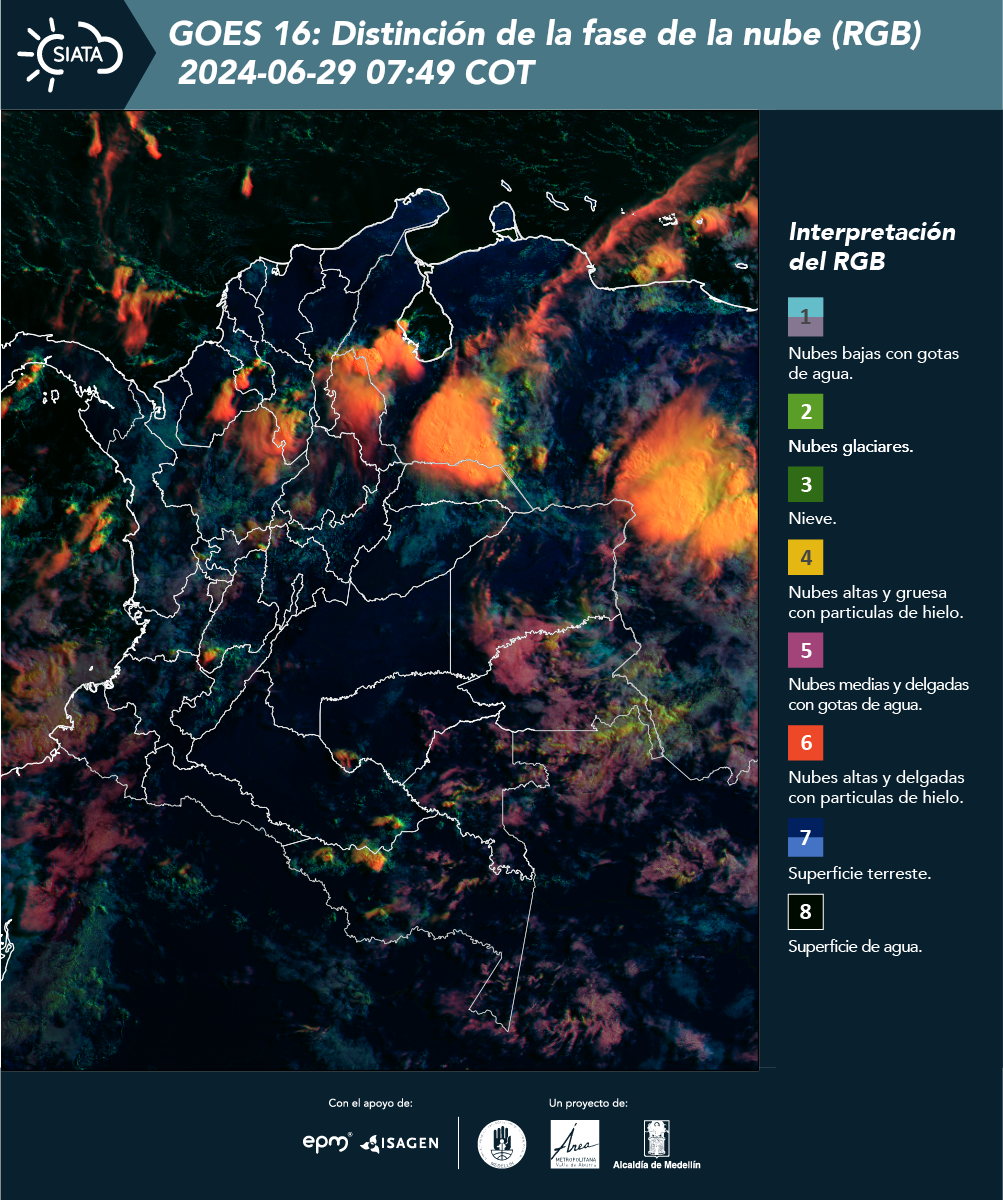Click the Alcaldía de Medellín logo
This screenshot has height=1200, width=1003.
tap(657, 1143)
